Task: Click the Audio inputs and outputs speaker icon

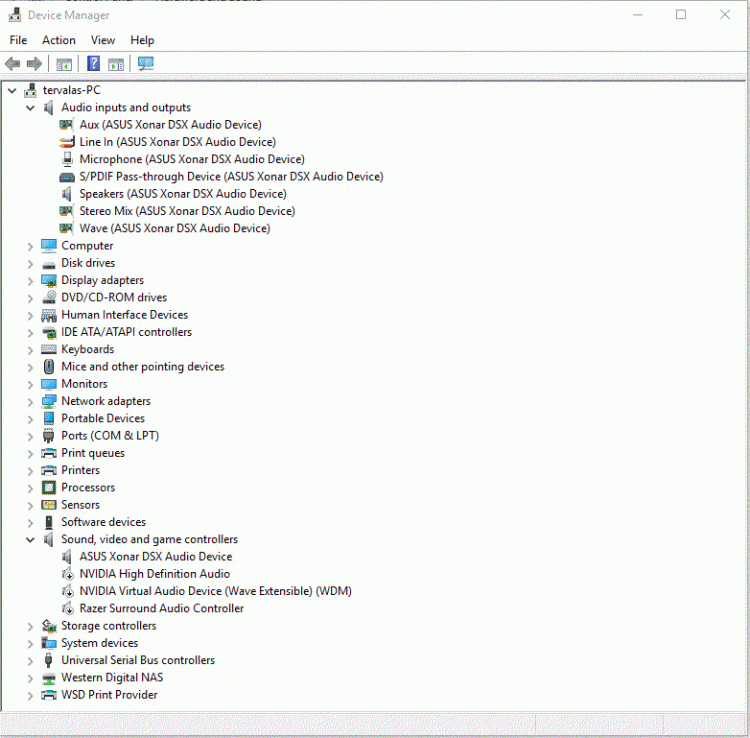Action: tap(48, 108)
